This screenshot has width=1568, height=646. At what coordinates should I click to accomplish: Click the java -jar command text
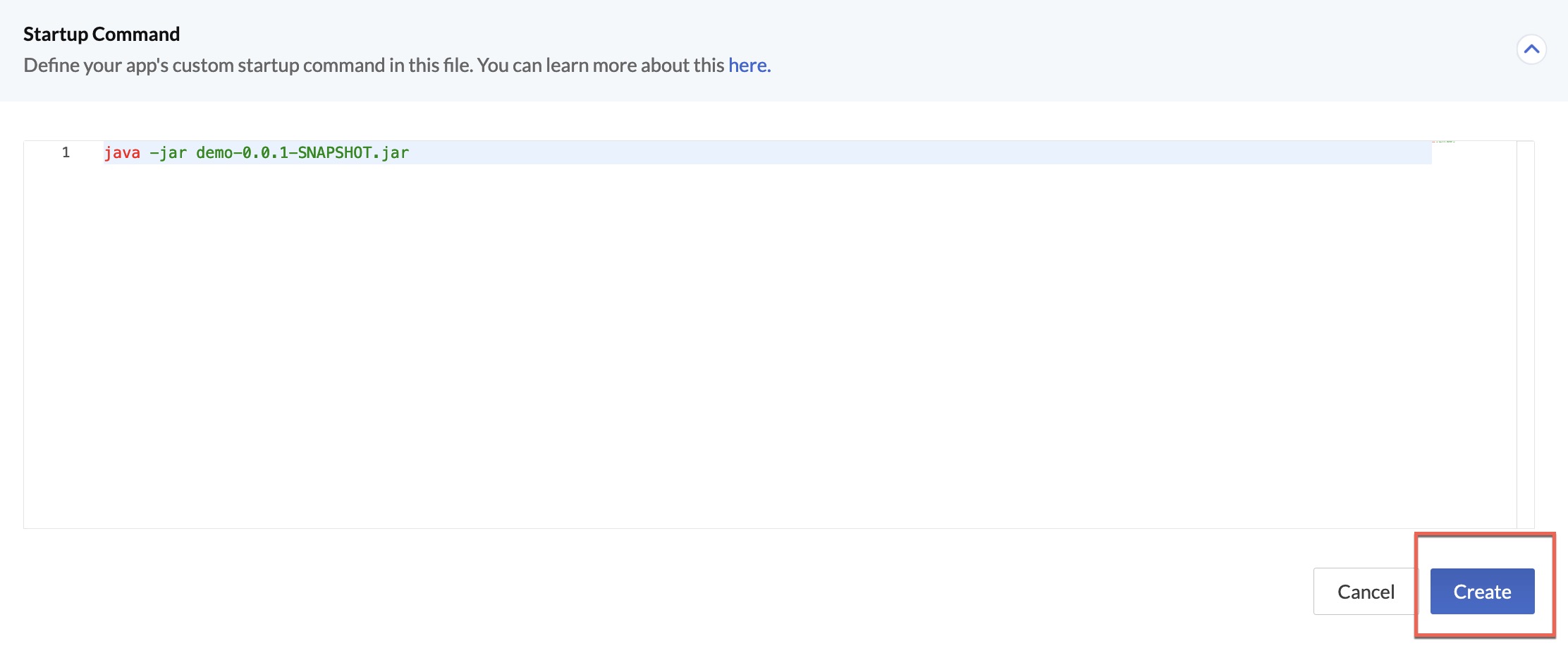(x=257, y=152)
